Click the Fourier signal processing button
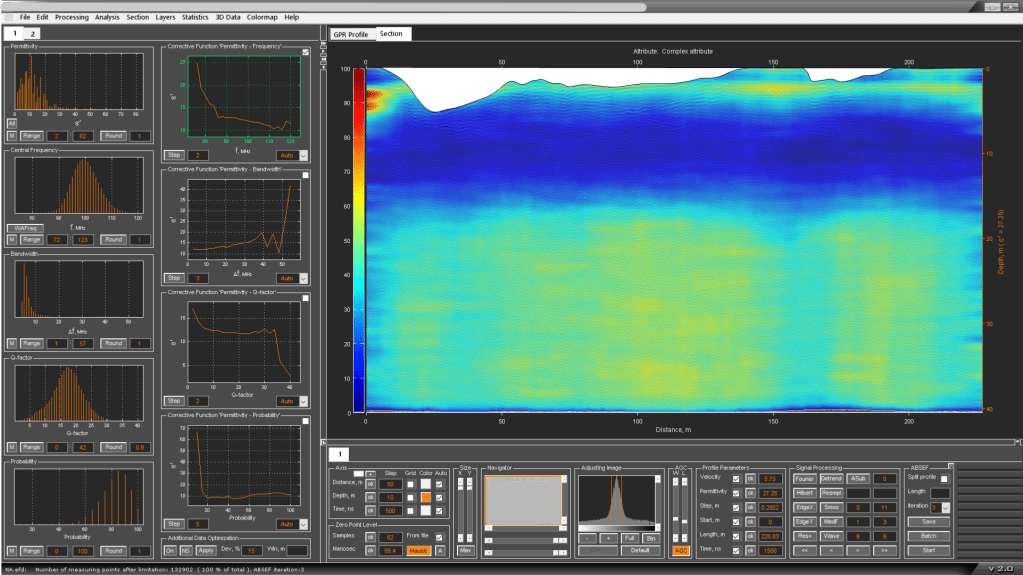 pyautogui.click(x=805, y=479)
